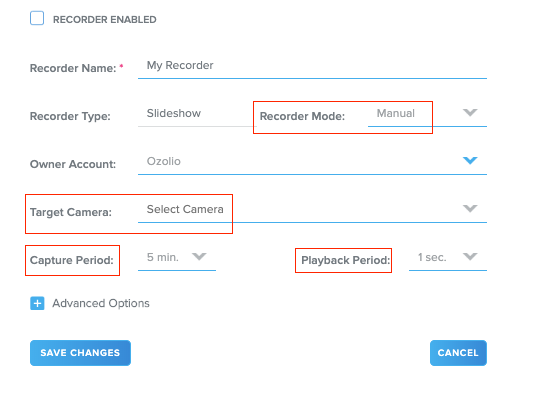547x408 pixels.
Task: Open the 1 sec. playback dropdown
Action: click(x=448, y=258)
